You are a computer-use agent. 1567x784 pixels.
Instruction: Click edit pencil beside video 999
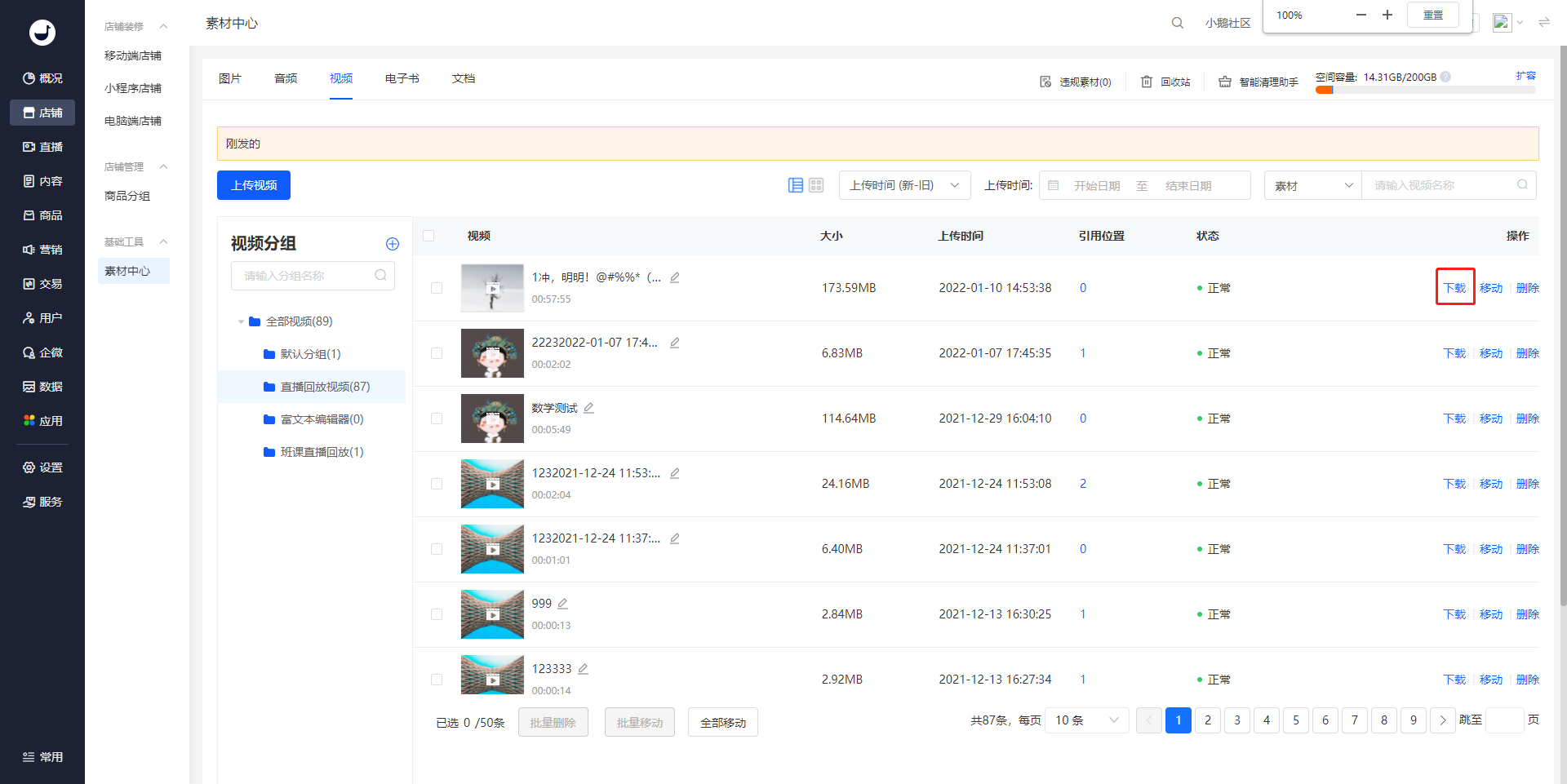point(562,604)
